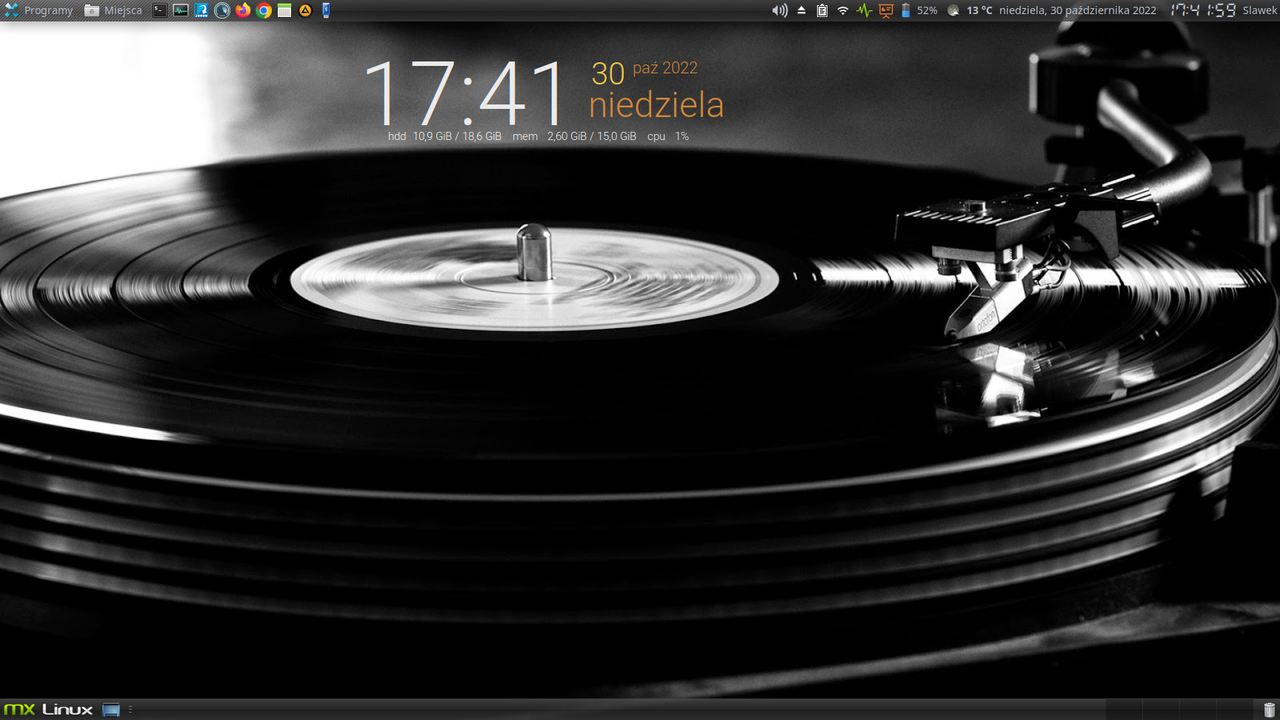The height and width of the screenshot is (720, 1280).
Task: Open the system monitor launcher icon
Action: point(181,10)
